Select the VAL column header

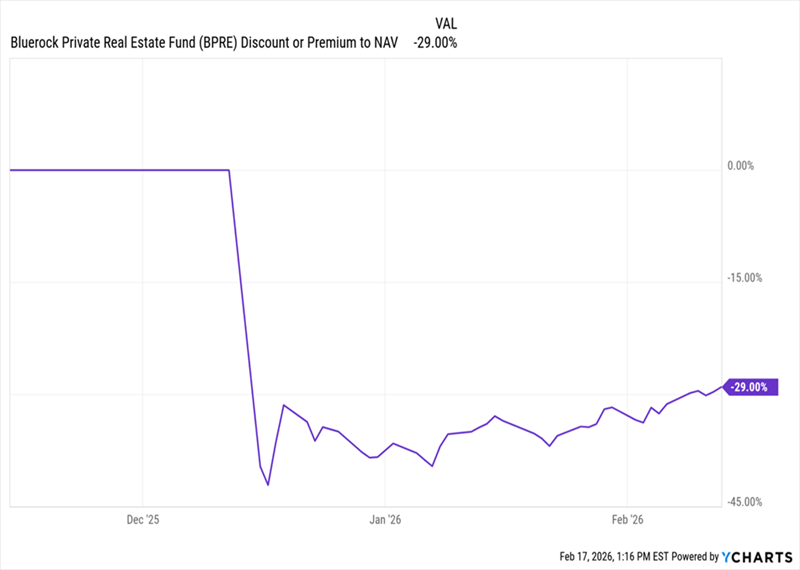447,22
